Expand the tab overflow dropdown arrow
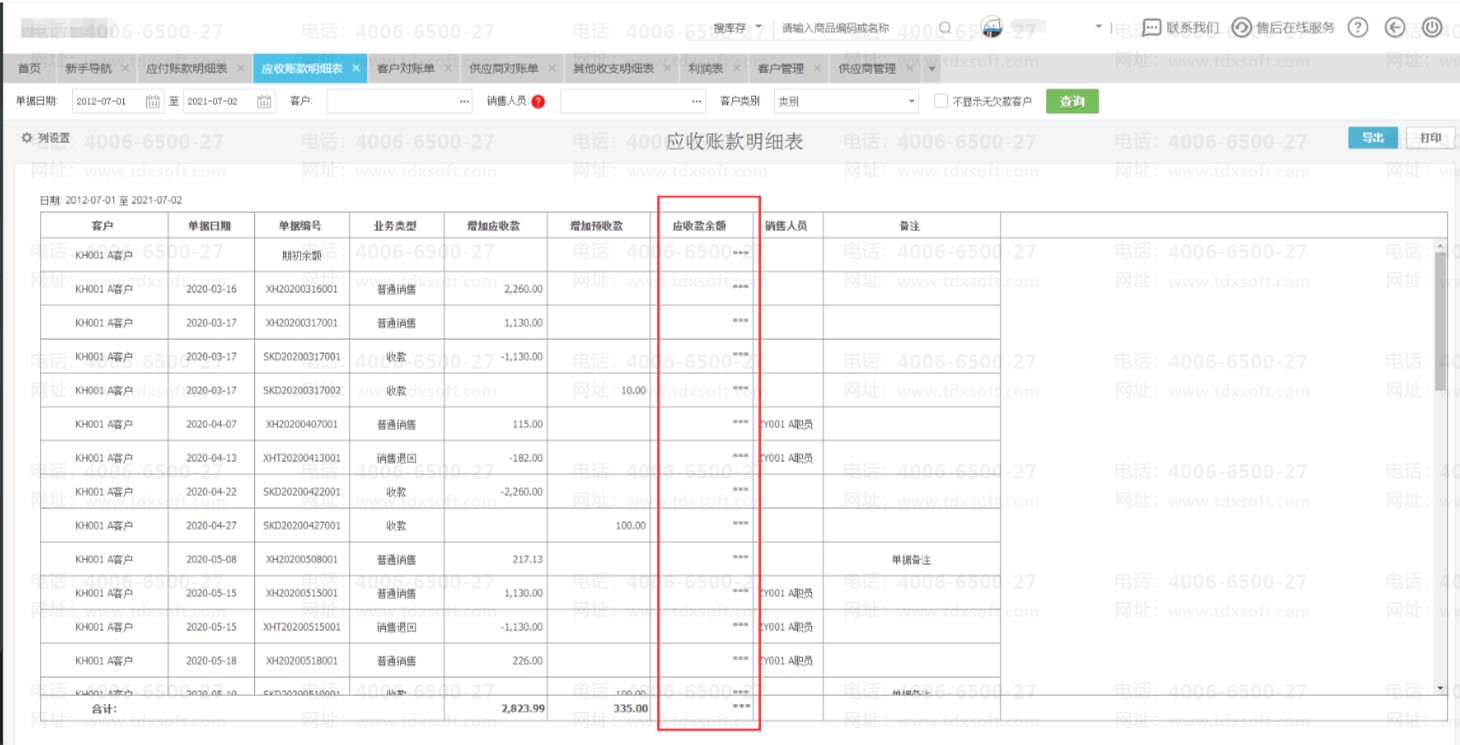This screenshot has height=745, width=1460. (932, 69)
